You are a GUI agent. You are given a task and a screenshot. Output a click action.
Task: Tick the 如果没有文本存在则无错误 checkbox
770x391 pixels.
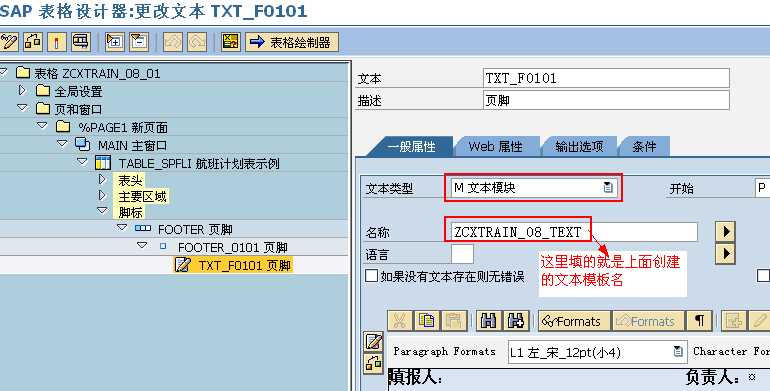click(x=372, y=276)
